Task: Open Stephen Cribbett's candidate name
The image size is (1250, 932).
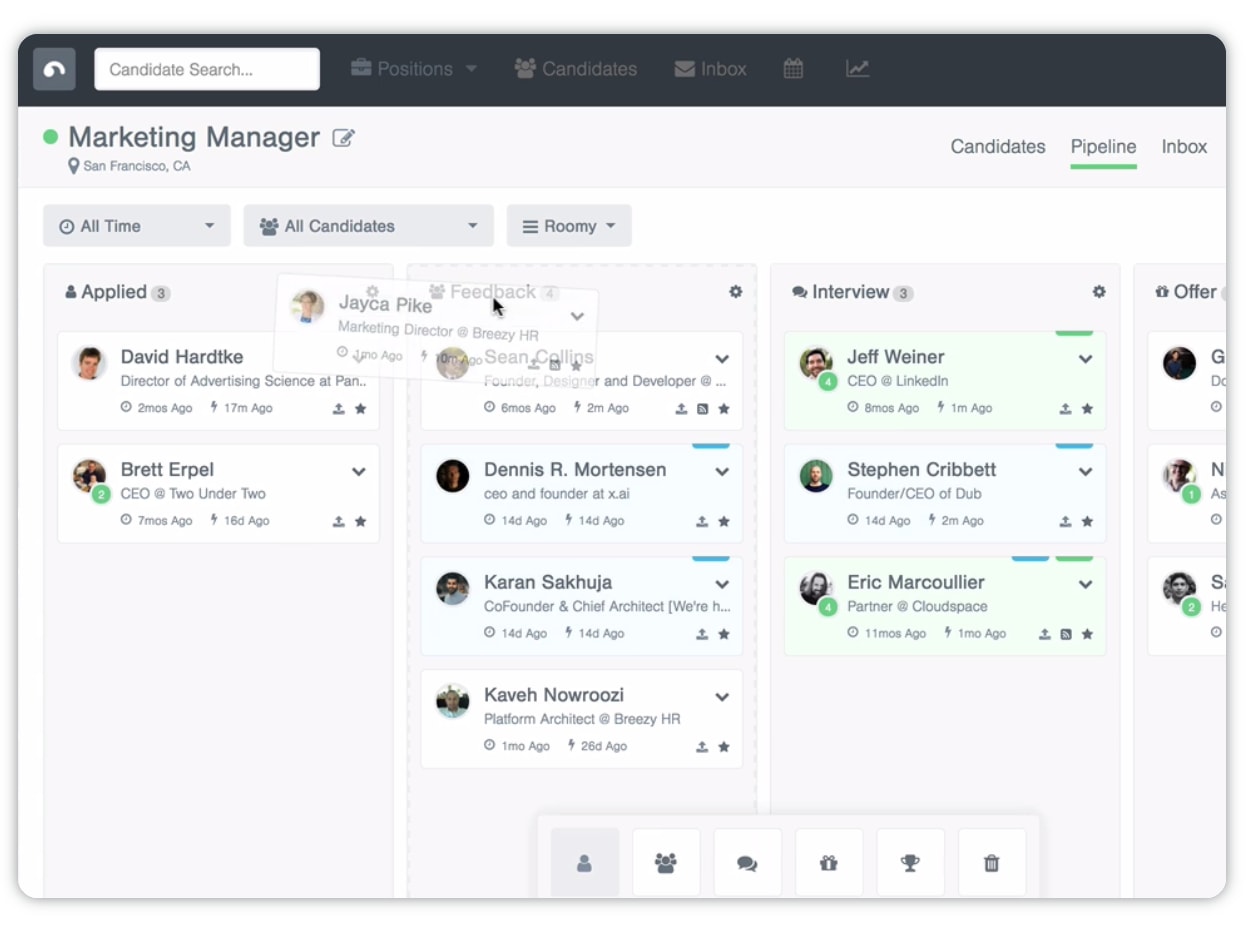Action: [922, 470]
